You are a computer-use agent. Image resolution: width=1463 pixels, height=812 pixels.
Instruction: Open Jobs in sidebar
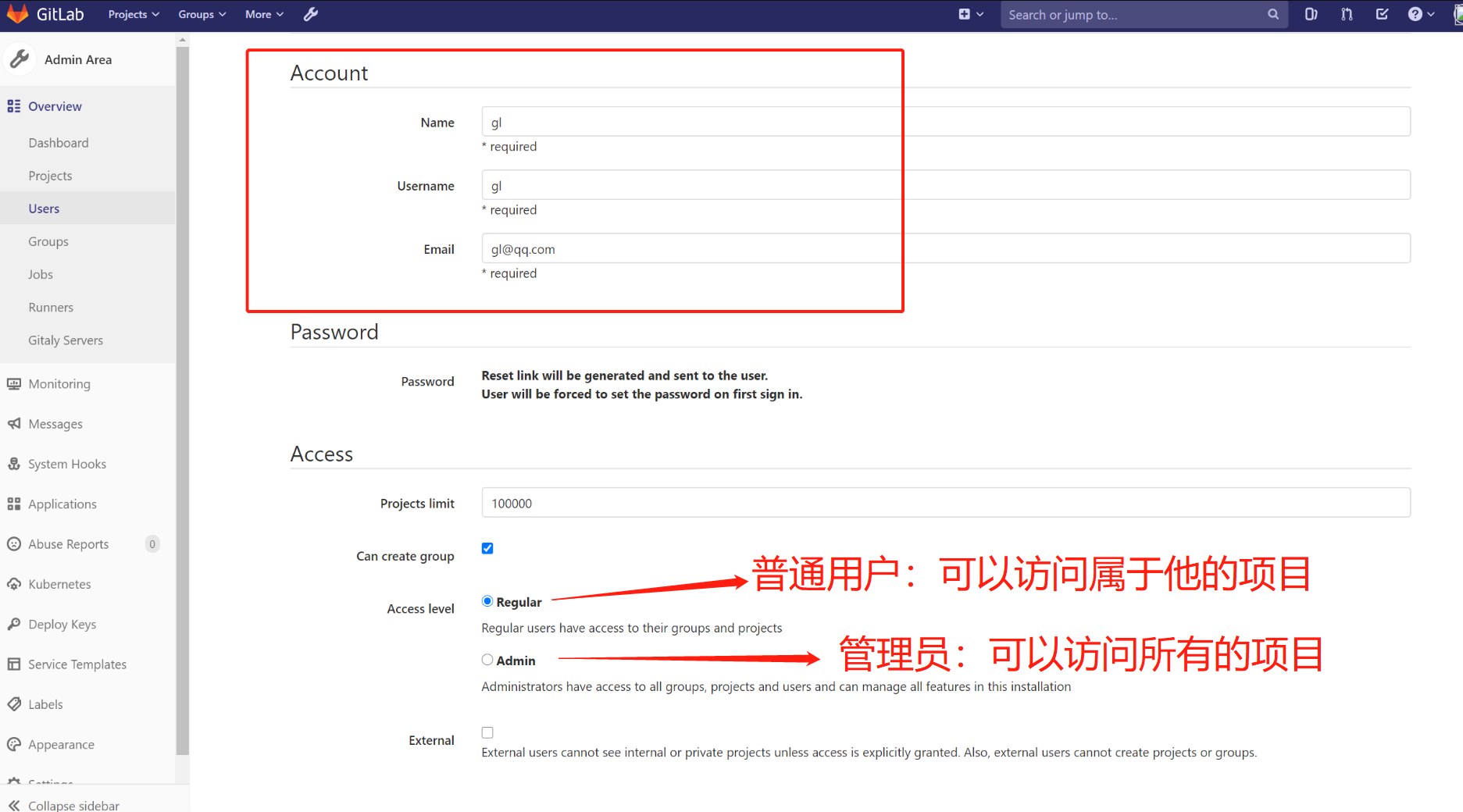(x=41, y=274)
